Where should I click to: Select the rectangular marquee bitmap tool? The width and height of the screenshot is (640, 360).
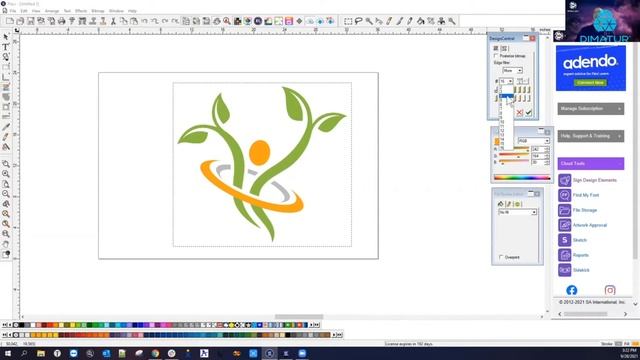(348, 21)
